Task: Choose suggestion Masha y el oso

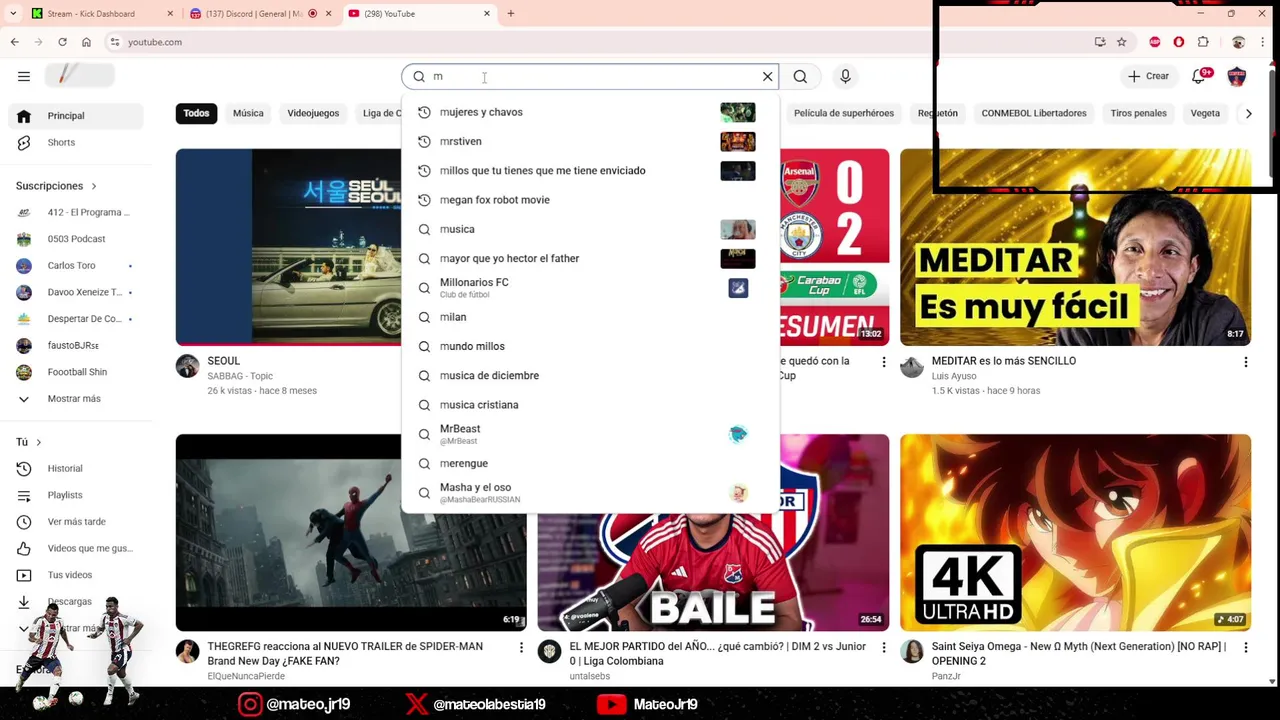Action: [x=590, y=492]
